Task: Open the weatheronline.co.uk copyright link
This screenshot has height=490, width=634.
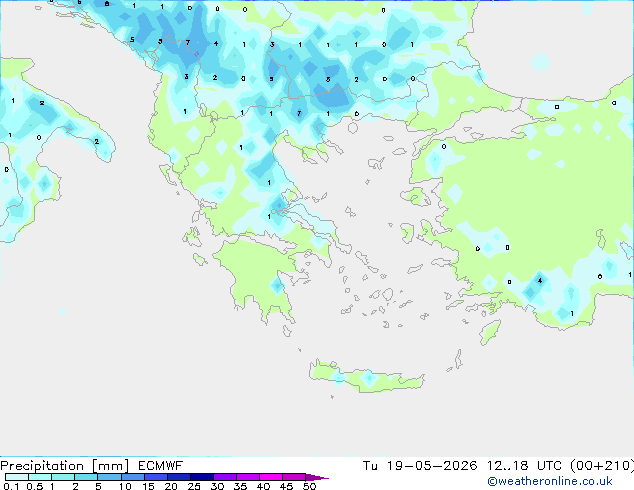Action: pyautogui.click(x=550, y=481)
